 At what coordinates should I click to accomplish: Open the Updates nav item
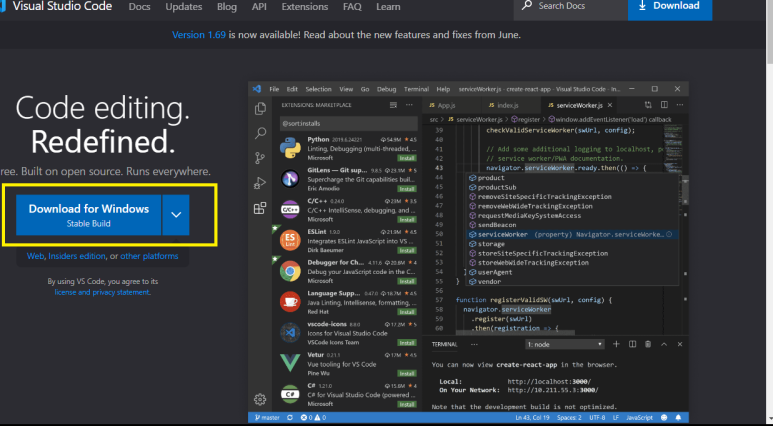click(184, 7)
